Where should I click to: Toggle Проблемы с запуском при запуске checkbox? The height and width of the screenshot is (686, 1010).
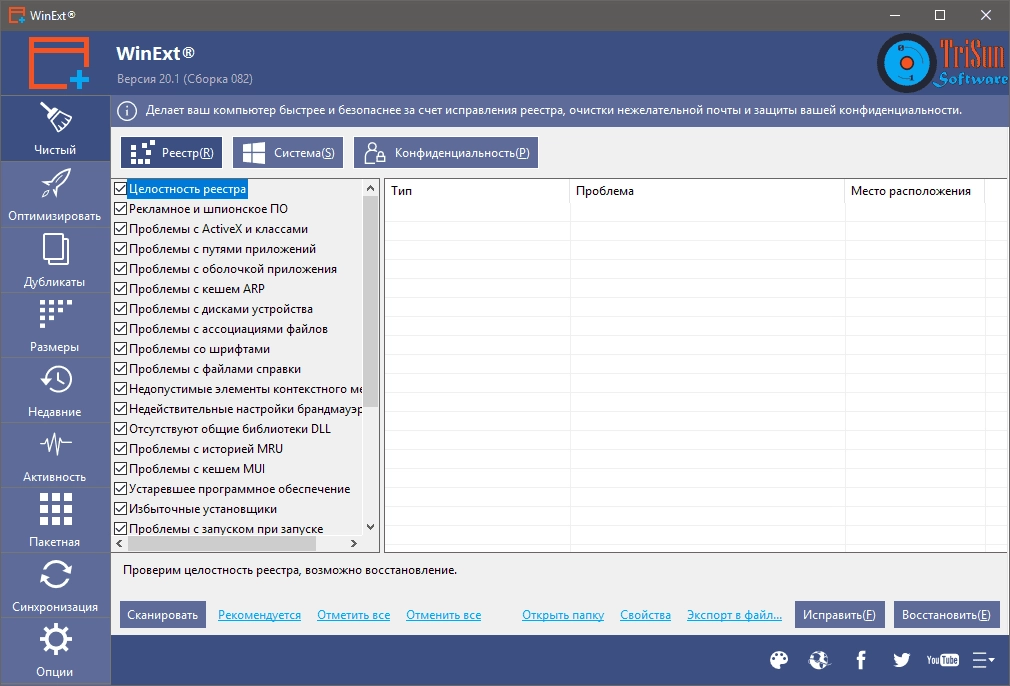click(120, 528)
